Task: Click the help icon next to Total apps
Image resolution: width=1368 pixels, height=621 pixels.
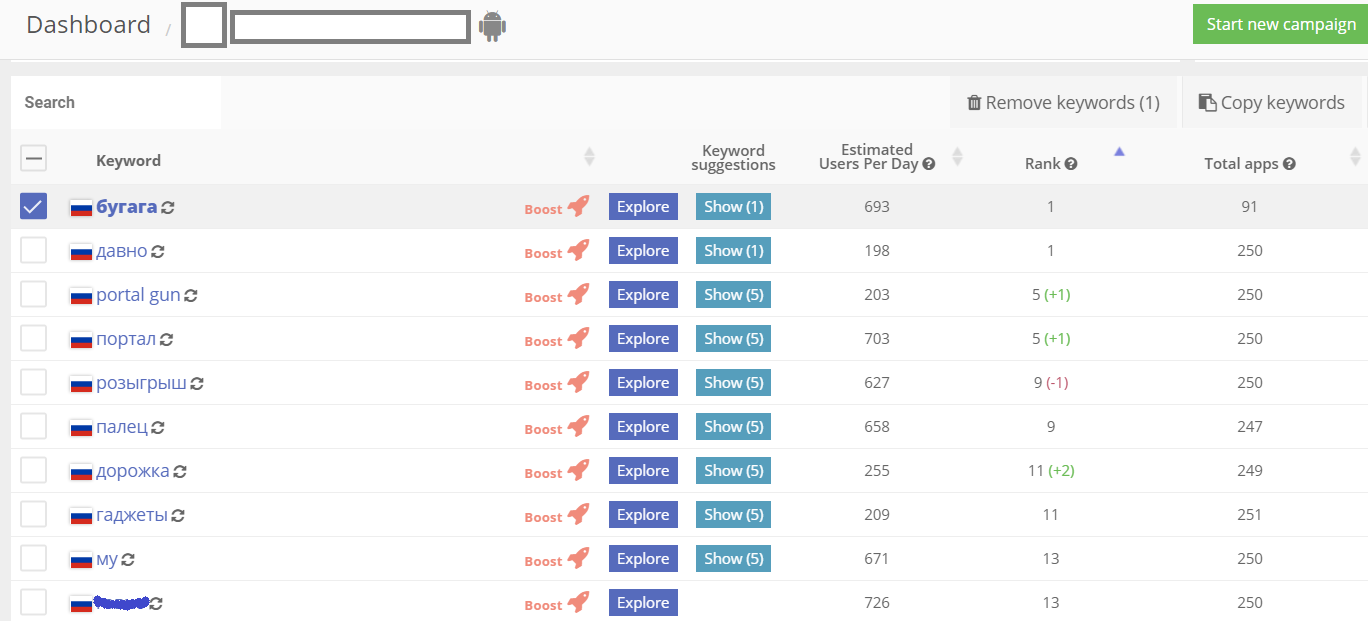Action: [x=1289, y=164]
